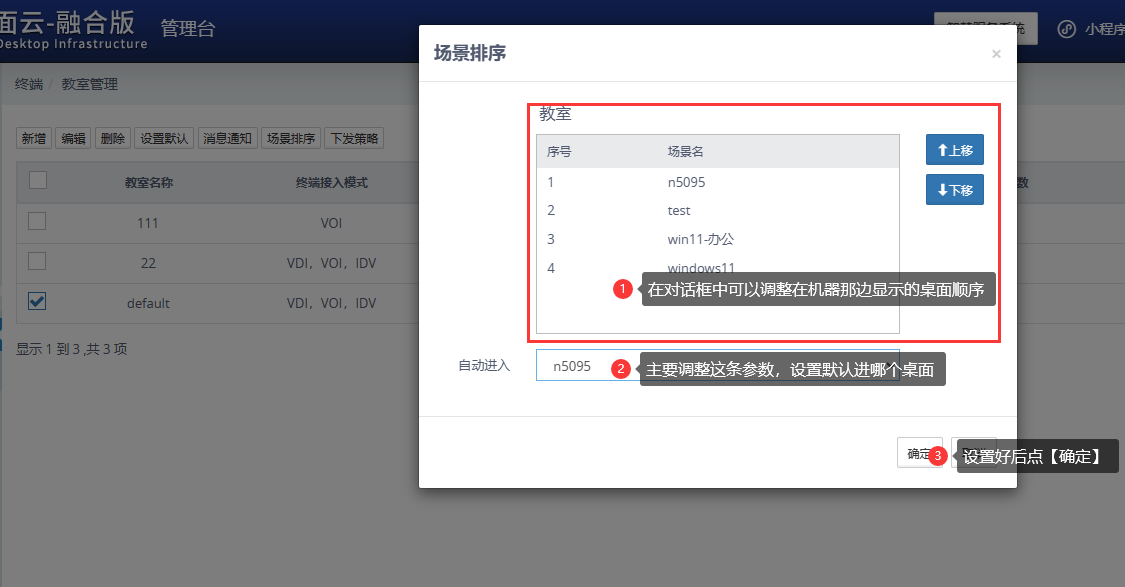Click the 小程序 mini-program icon
This screenshot has width=1125, height=587.
[1068, 29]
